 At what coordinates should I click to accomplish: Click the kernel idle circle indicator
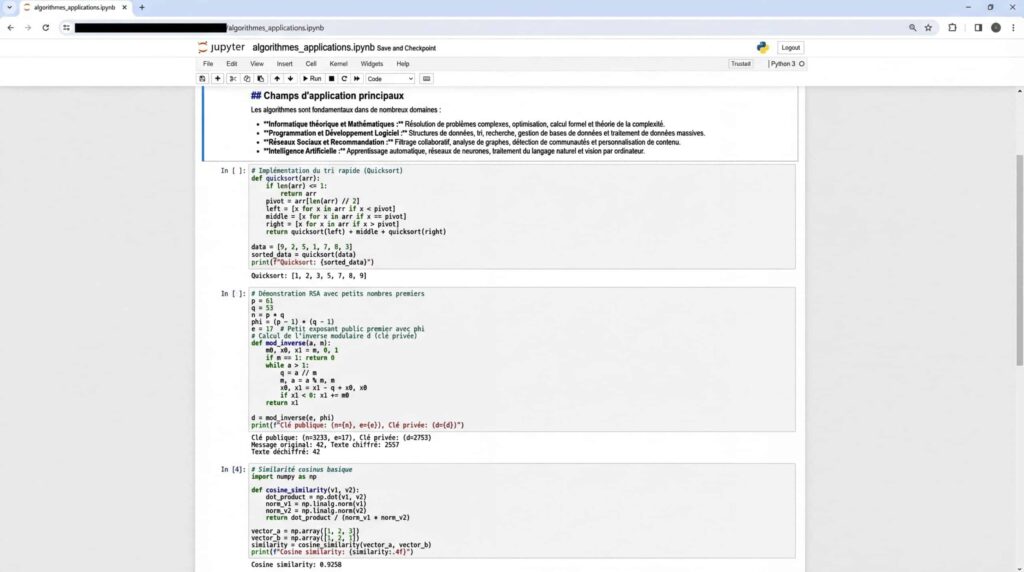[x=801, y=64]
